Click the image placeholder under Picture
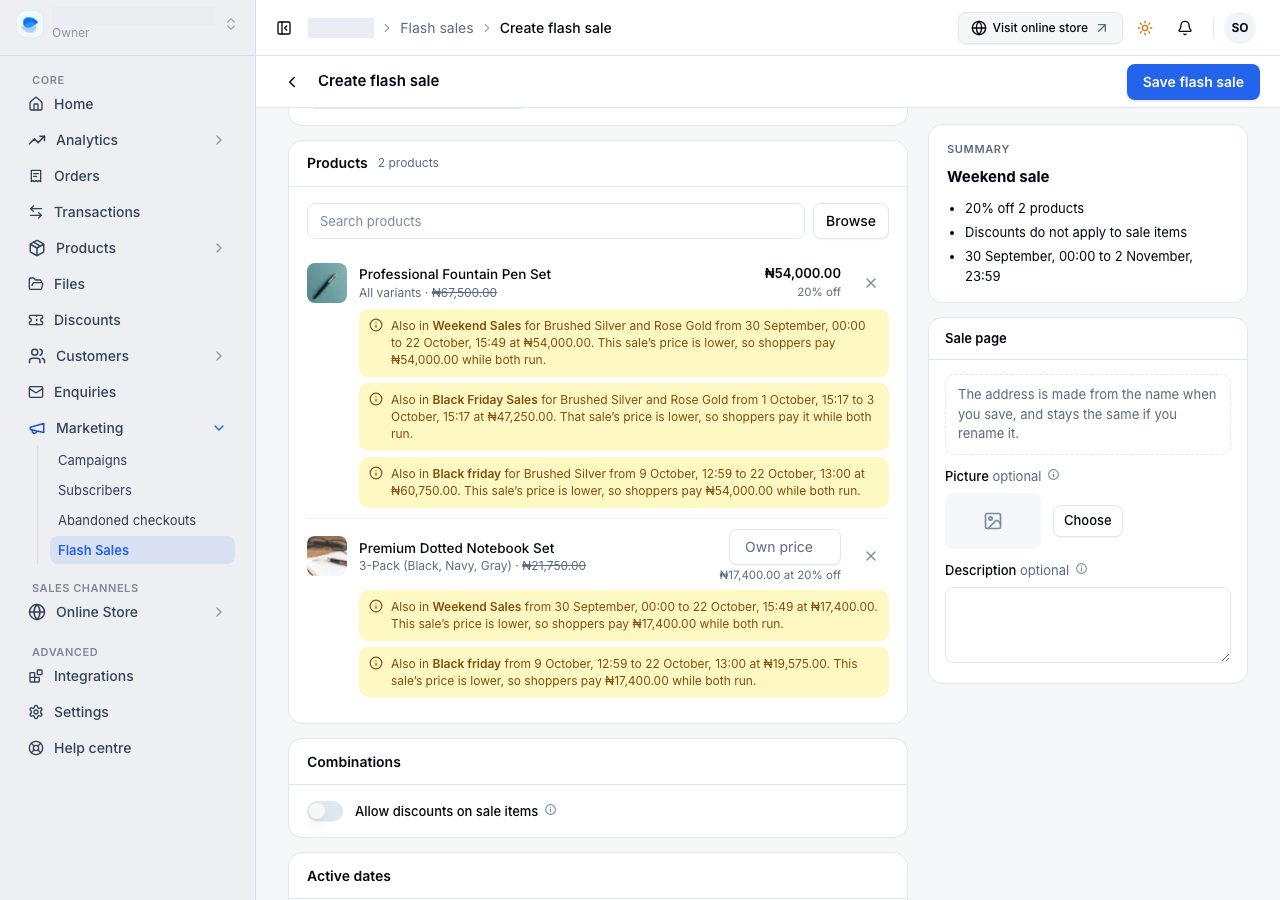 point(993,521)
